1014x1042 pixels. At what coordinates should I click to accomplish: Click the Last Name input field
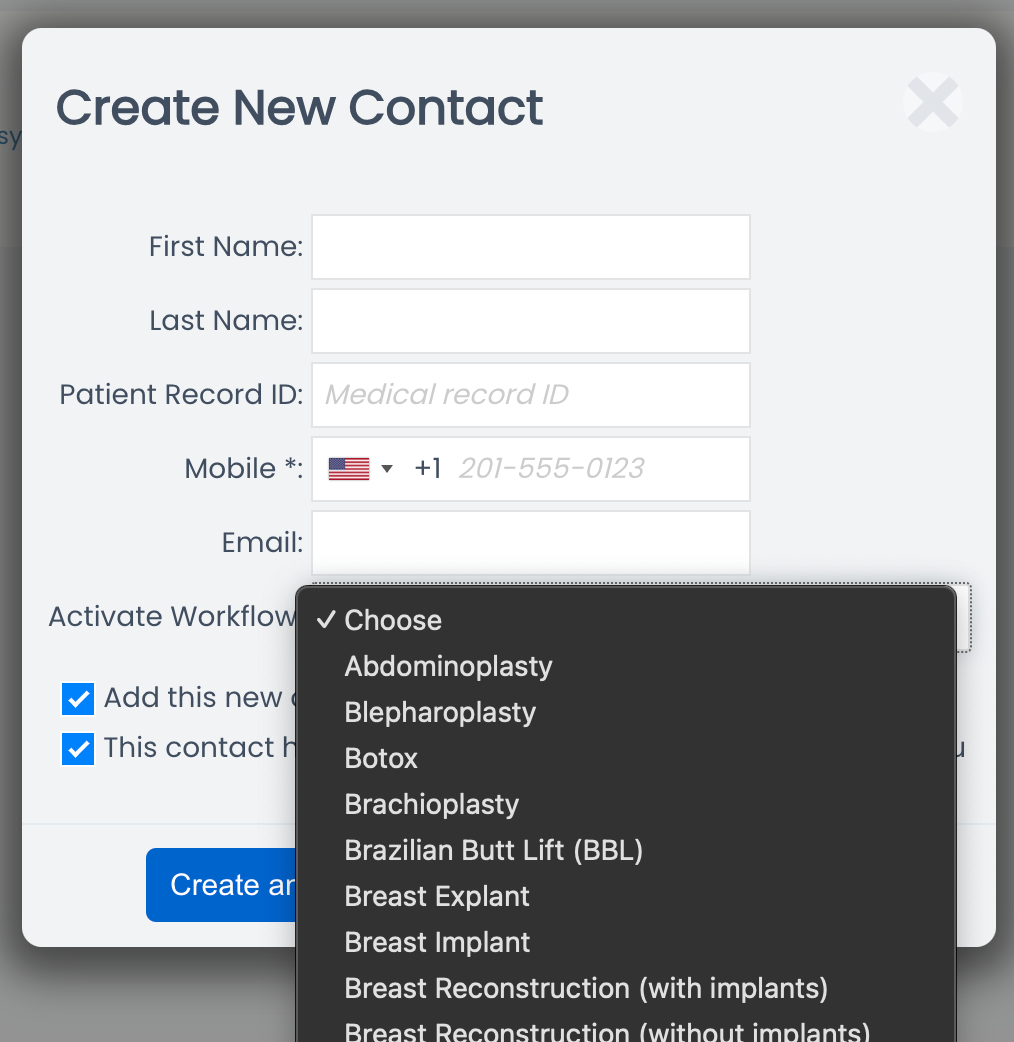click(x=530, y=320)
